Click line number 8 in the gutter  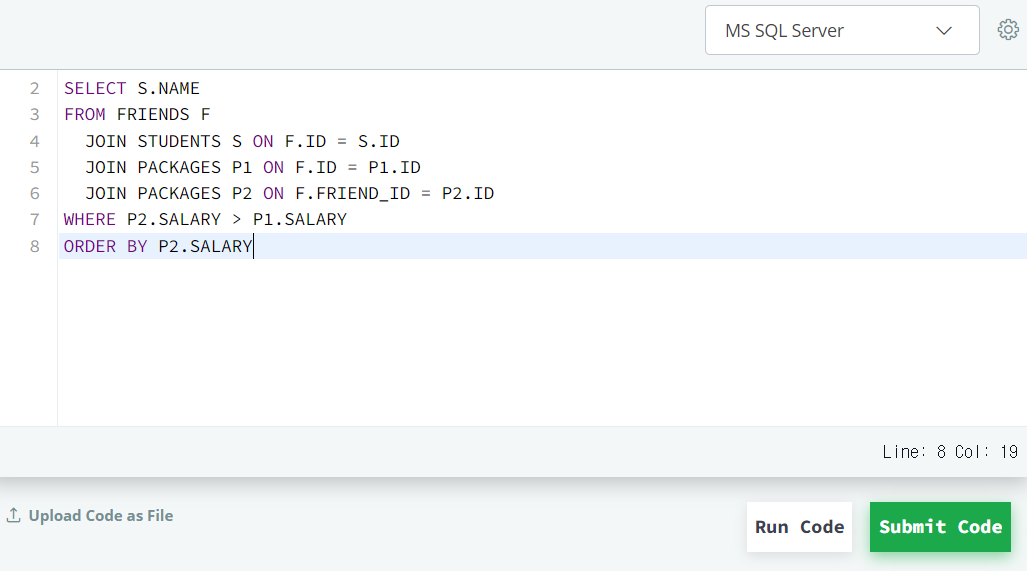point(35,246)
